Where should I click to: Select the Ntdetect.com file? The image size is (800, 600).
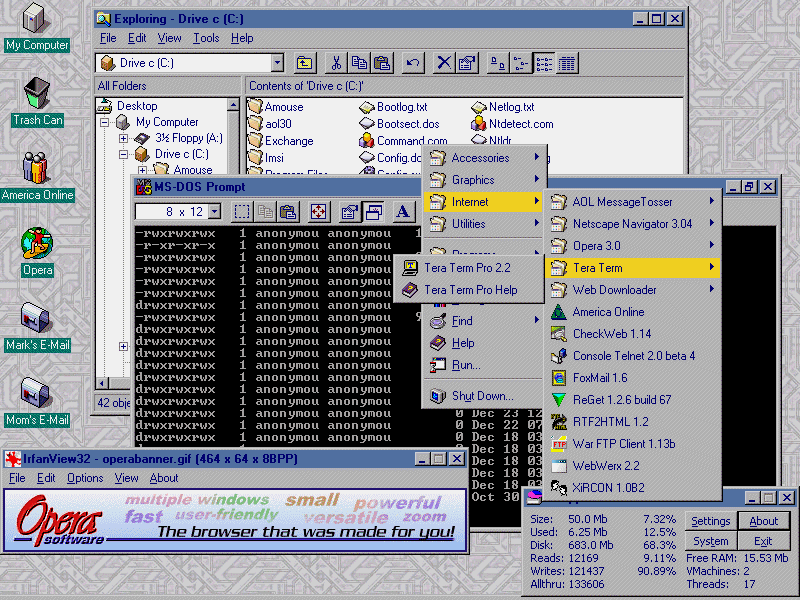tap(513, 124)
